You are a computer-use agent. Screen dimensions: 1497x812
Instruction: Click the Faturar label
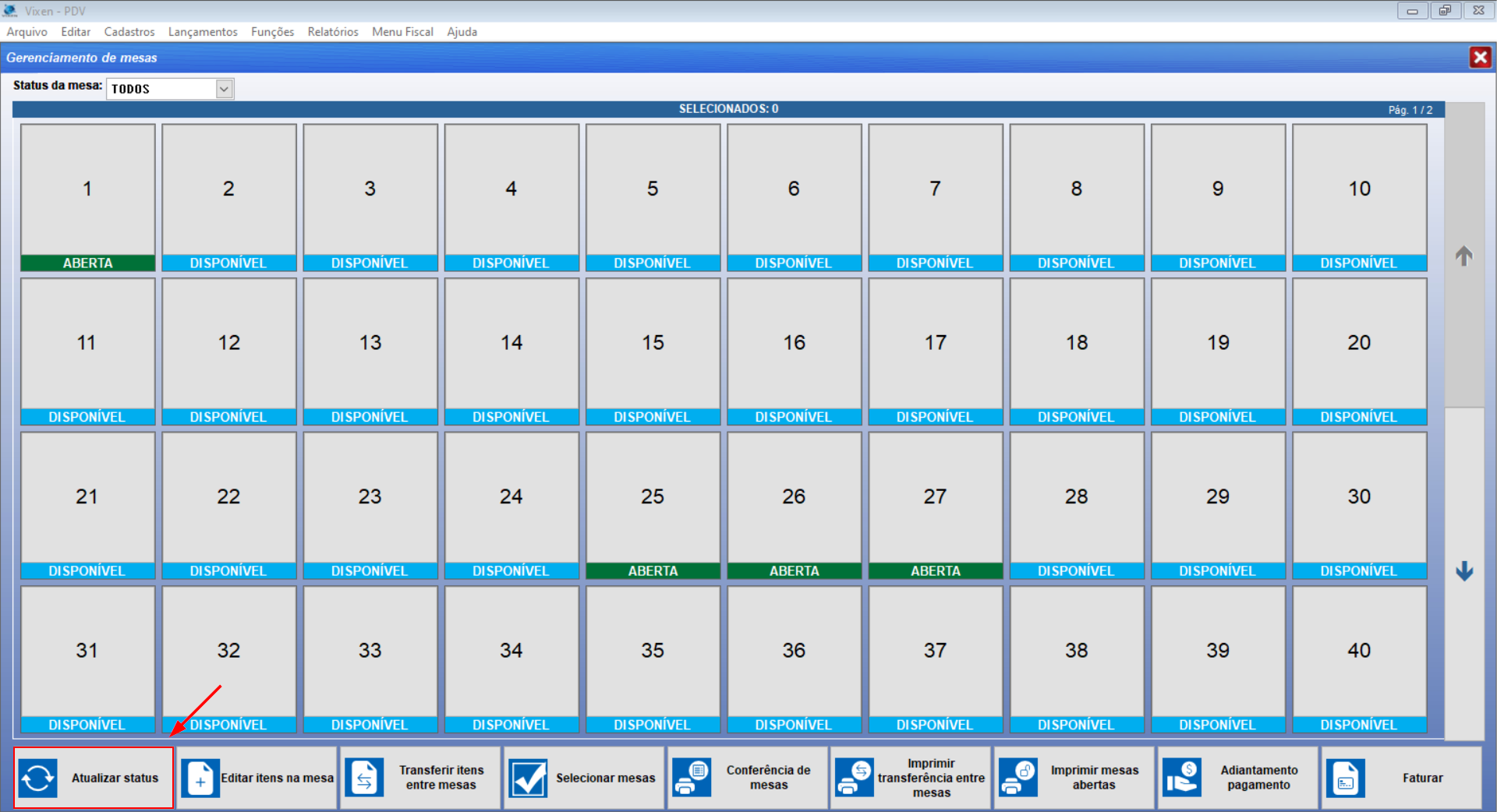(x=1423, y=778)
